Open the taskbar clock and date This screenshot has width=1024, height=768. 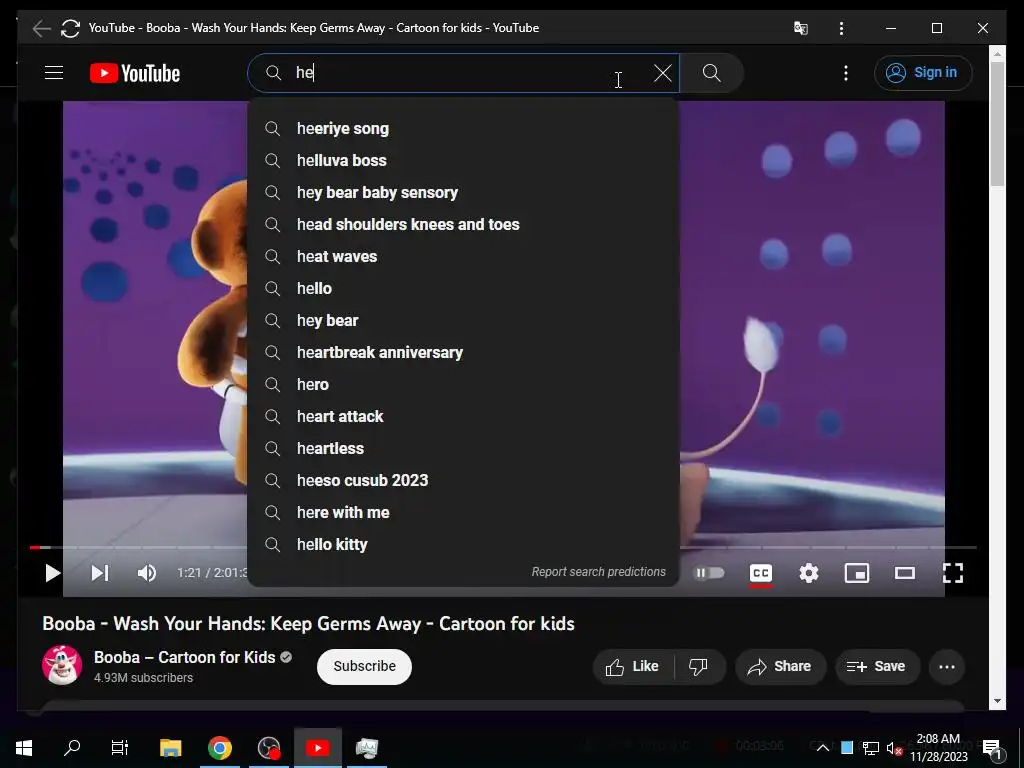tap(938, 748)
